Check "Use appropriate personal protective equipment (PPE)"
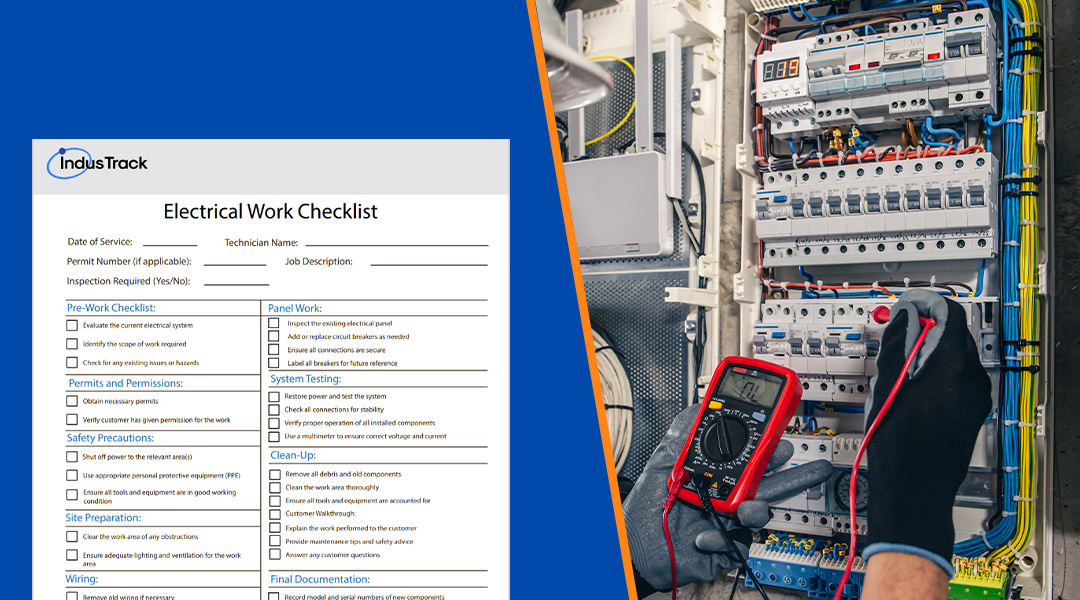 tap(71, 476)
